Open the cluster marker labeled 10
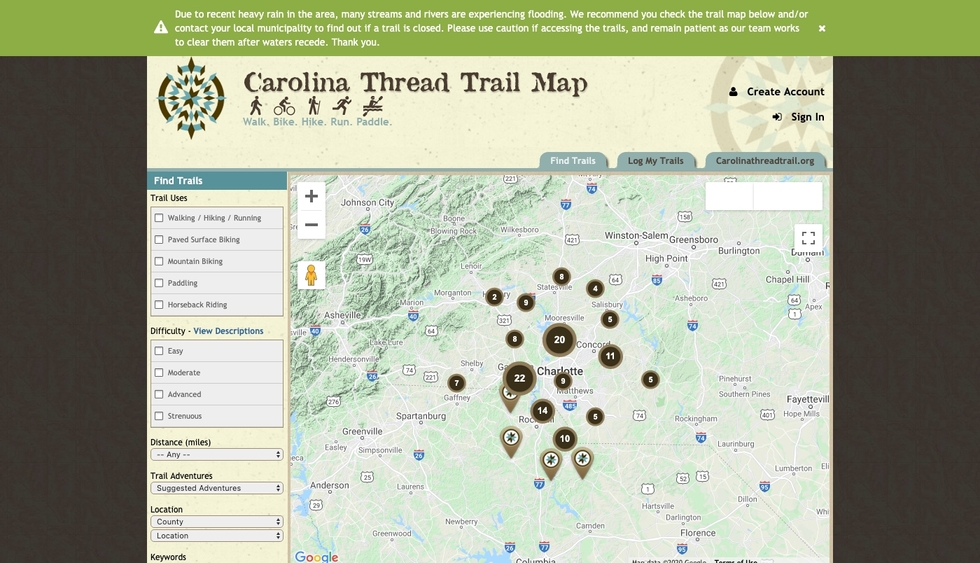This screenshot has height=563, width=980. 564,439
